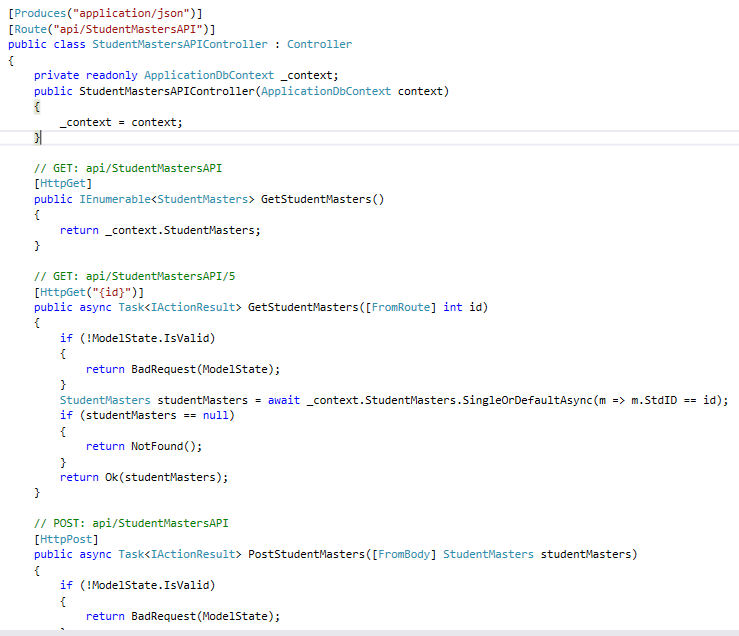The height and width of the screenshot is (636, 739).
Task: Click Task<IActionResult> in GetStudentMasters signature
Action: coord(180,307)
